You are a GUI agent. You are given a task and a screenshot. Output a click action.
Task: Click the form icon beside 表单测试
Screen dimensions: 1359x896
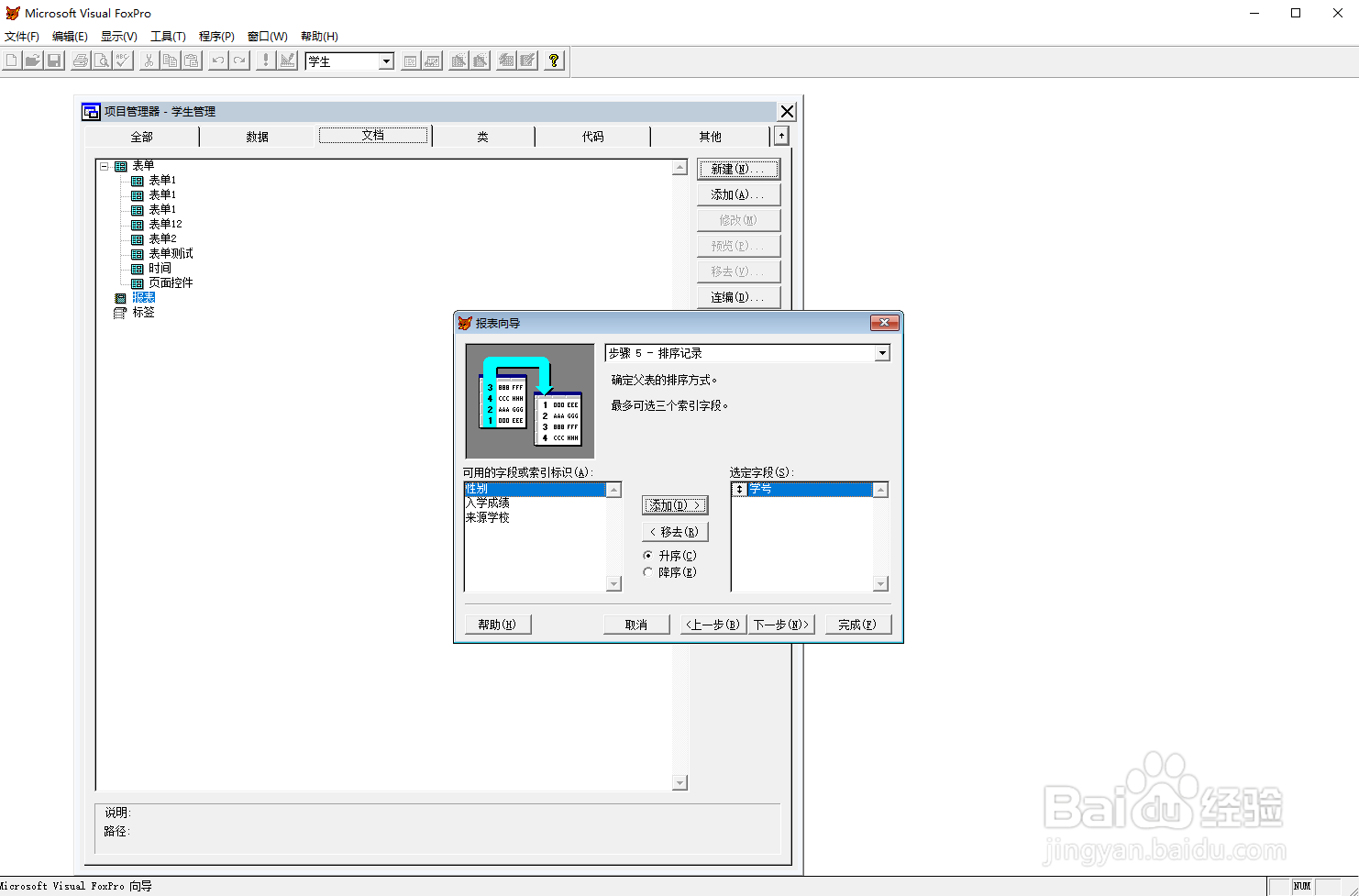click(138, 254)
